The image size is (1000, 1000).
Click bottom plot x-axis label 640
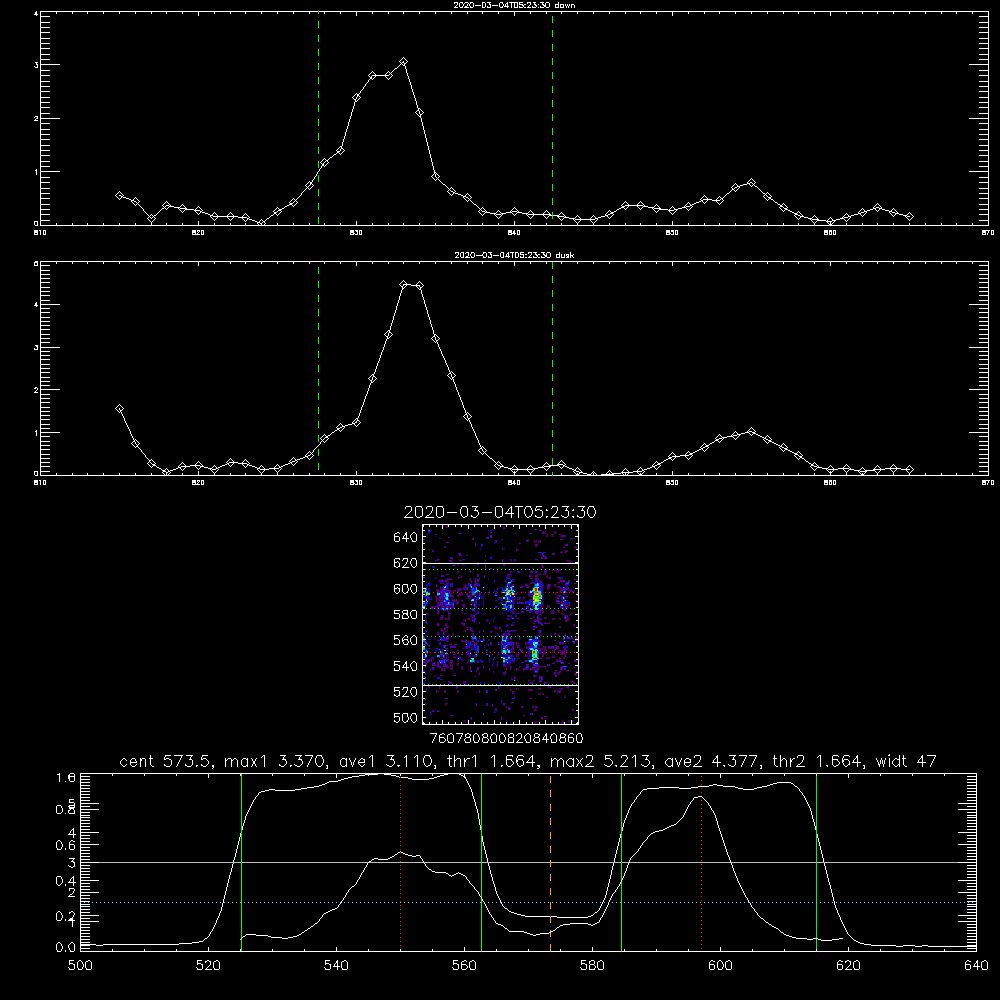pos(976,966)
